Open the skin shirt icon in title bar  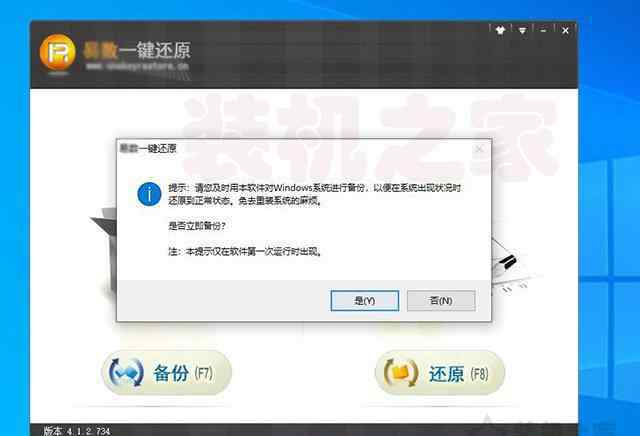point(500,30)
